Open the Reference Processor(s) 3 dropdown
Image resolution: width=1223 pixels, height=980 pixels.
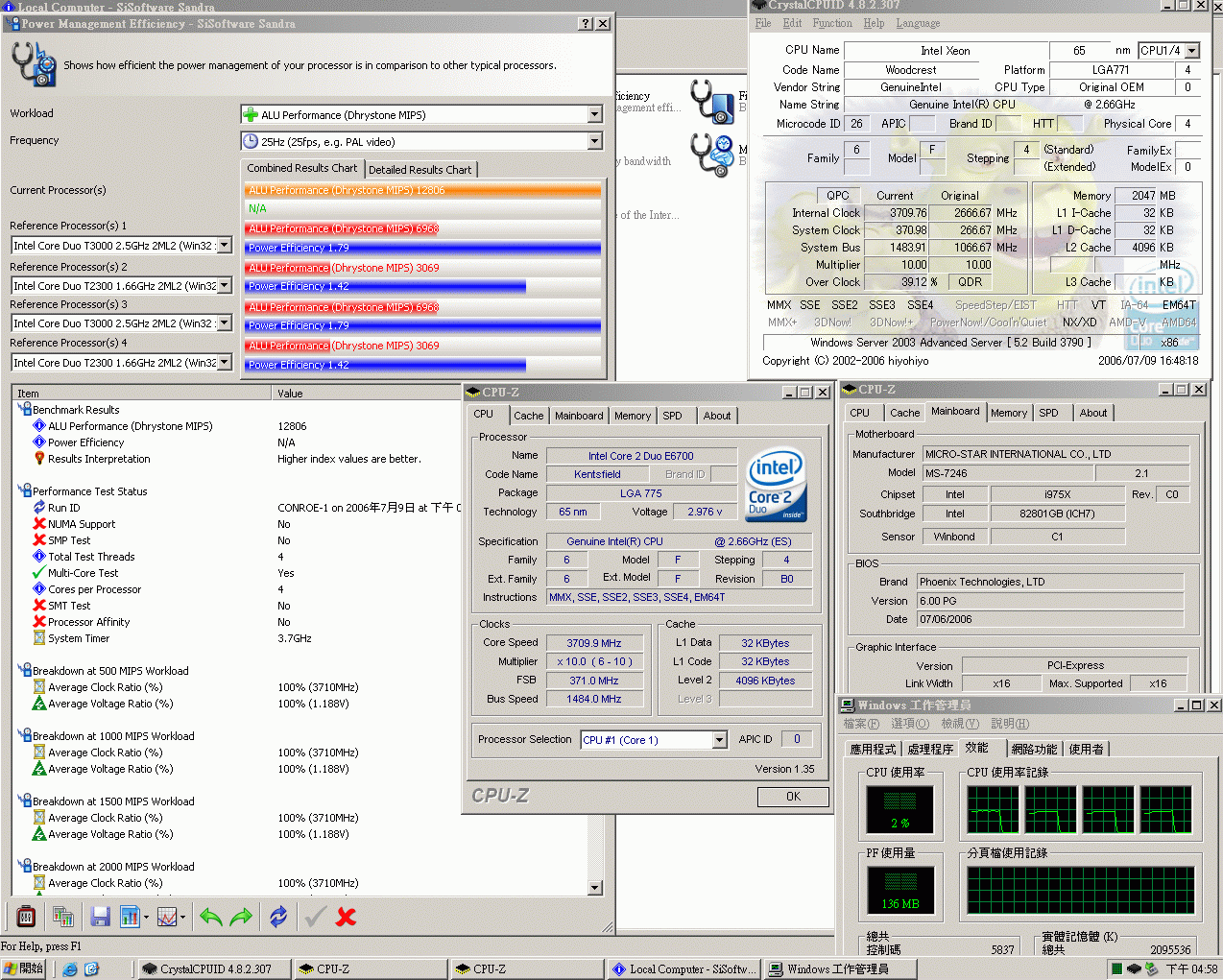(x=225, y=323)
